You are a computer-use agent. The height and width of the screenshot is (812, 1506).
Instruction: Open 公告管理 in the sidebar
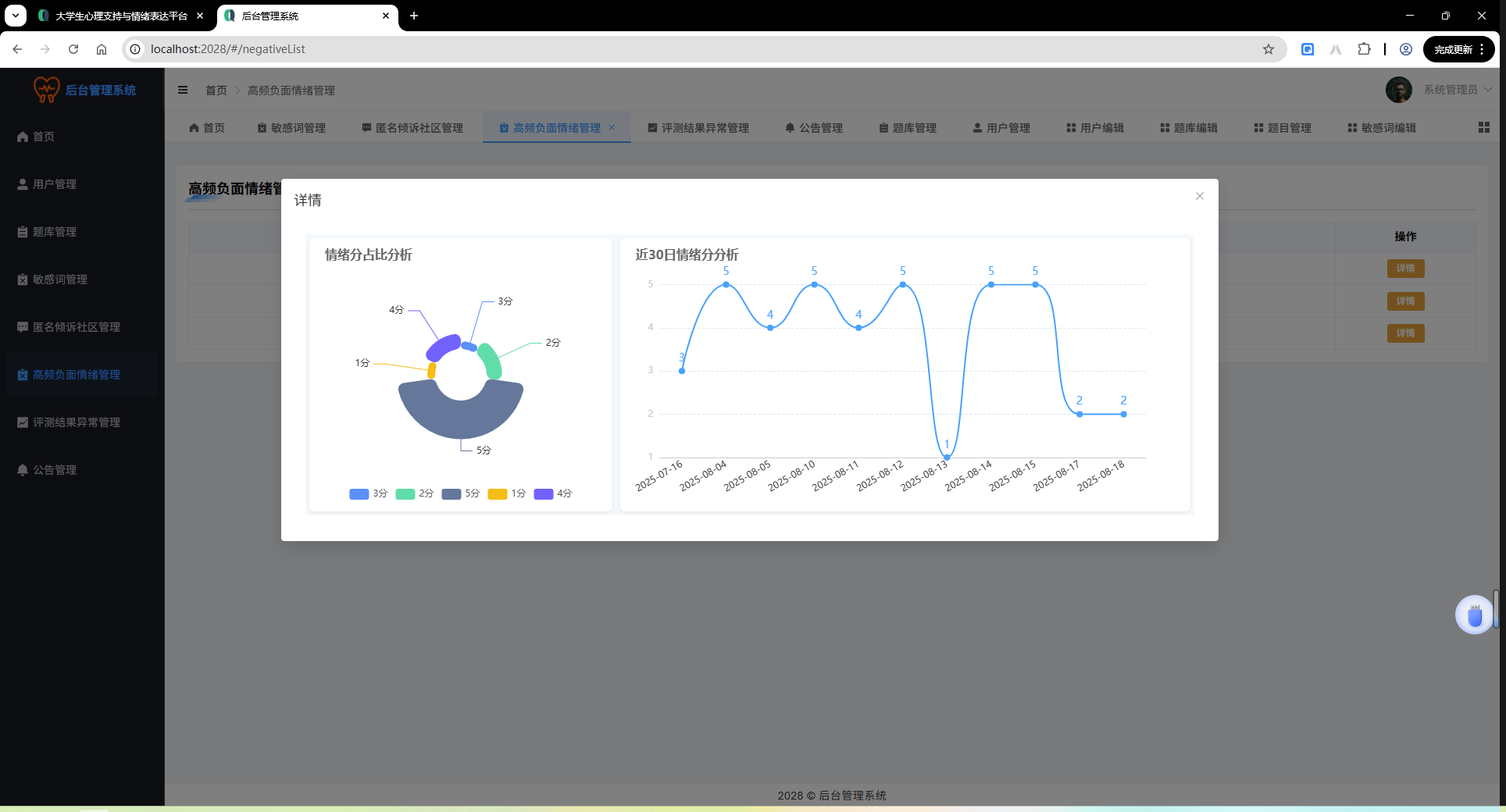82,470
